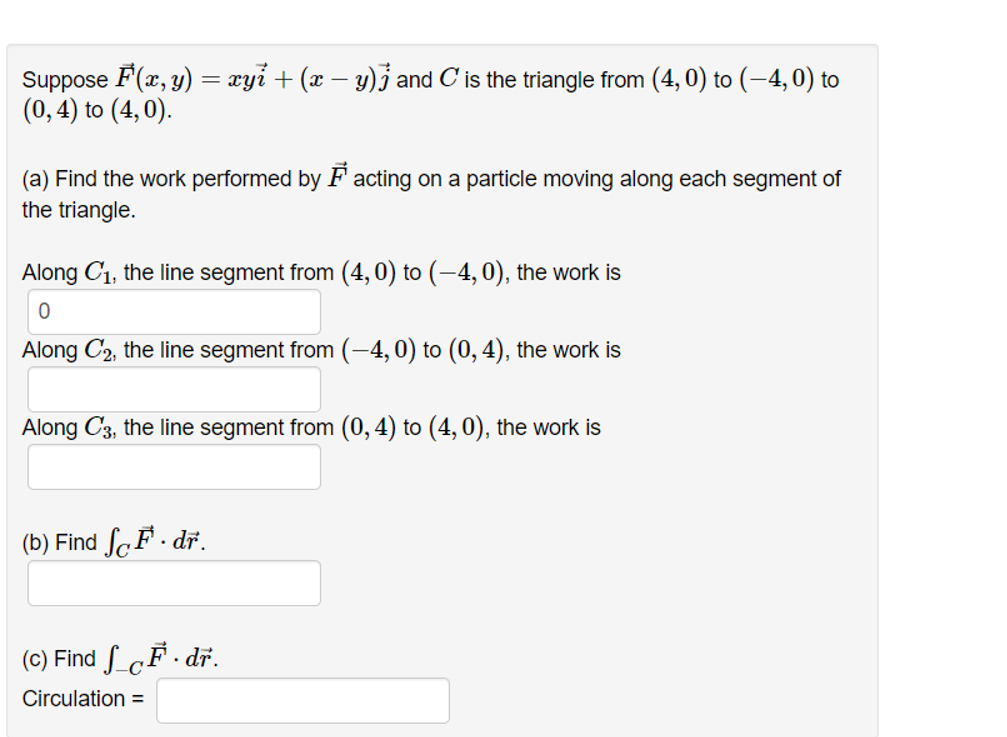
Task: Click the empty box under Find integral over C
Action: coord(174,582)
